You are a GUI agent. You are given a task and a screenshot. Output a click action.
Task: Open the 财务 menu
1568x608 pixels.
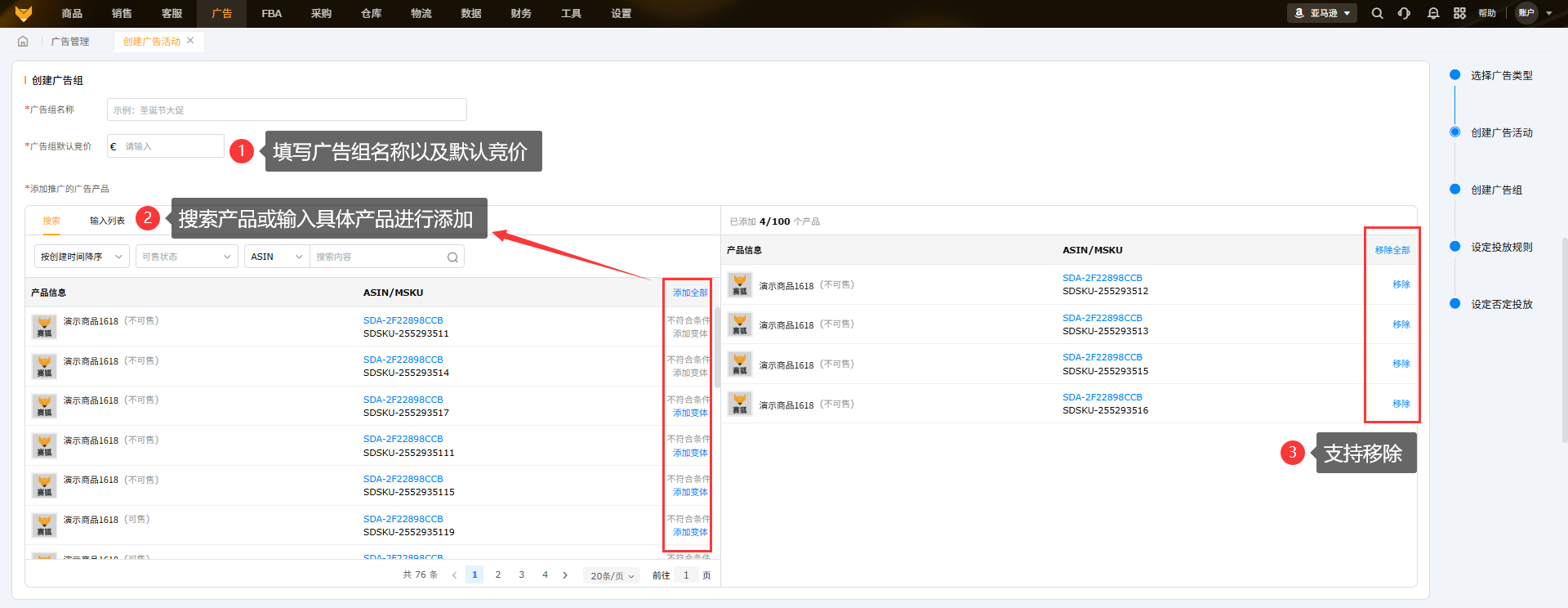point(521,13)
